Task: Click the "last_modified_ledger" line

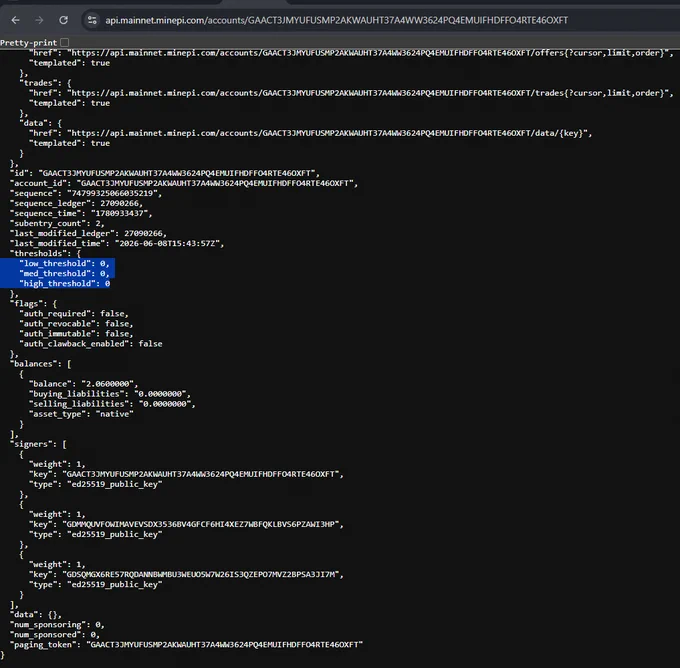Action: [88, 233]
